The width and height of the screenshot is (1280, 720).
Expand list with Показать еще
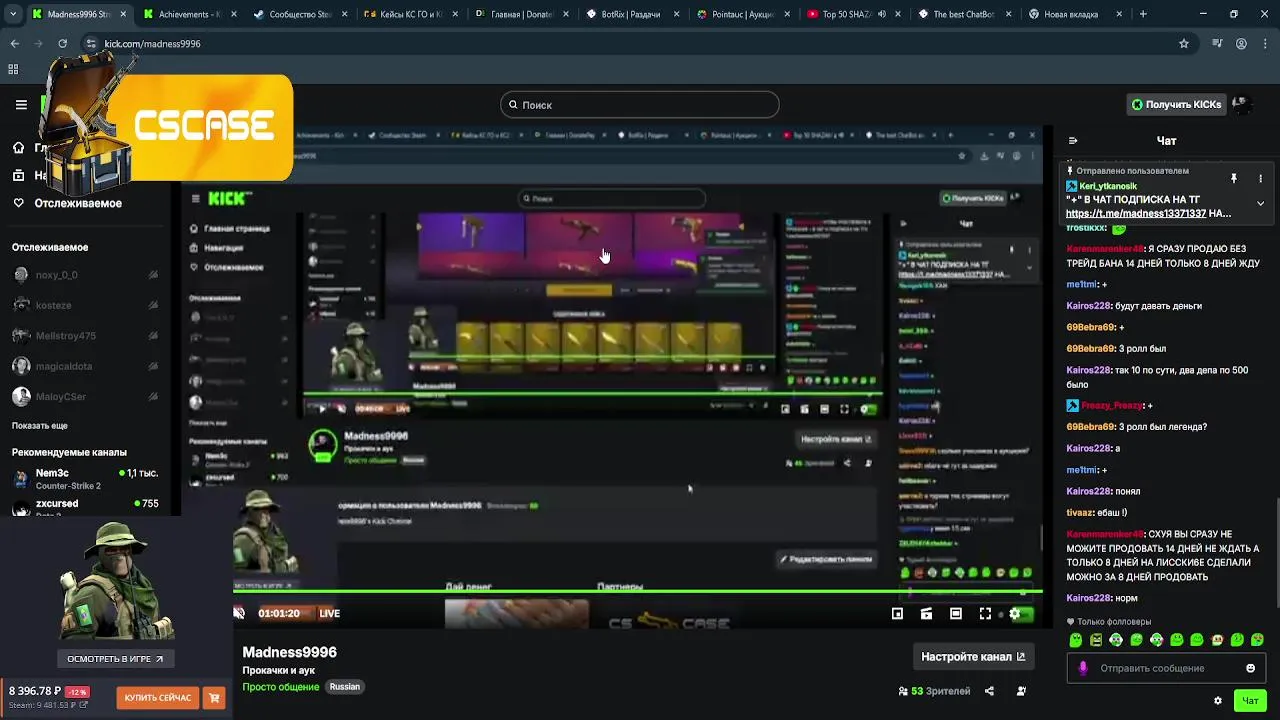[40, 425]
